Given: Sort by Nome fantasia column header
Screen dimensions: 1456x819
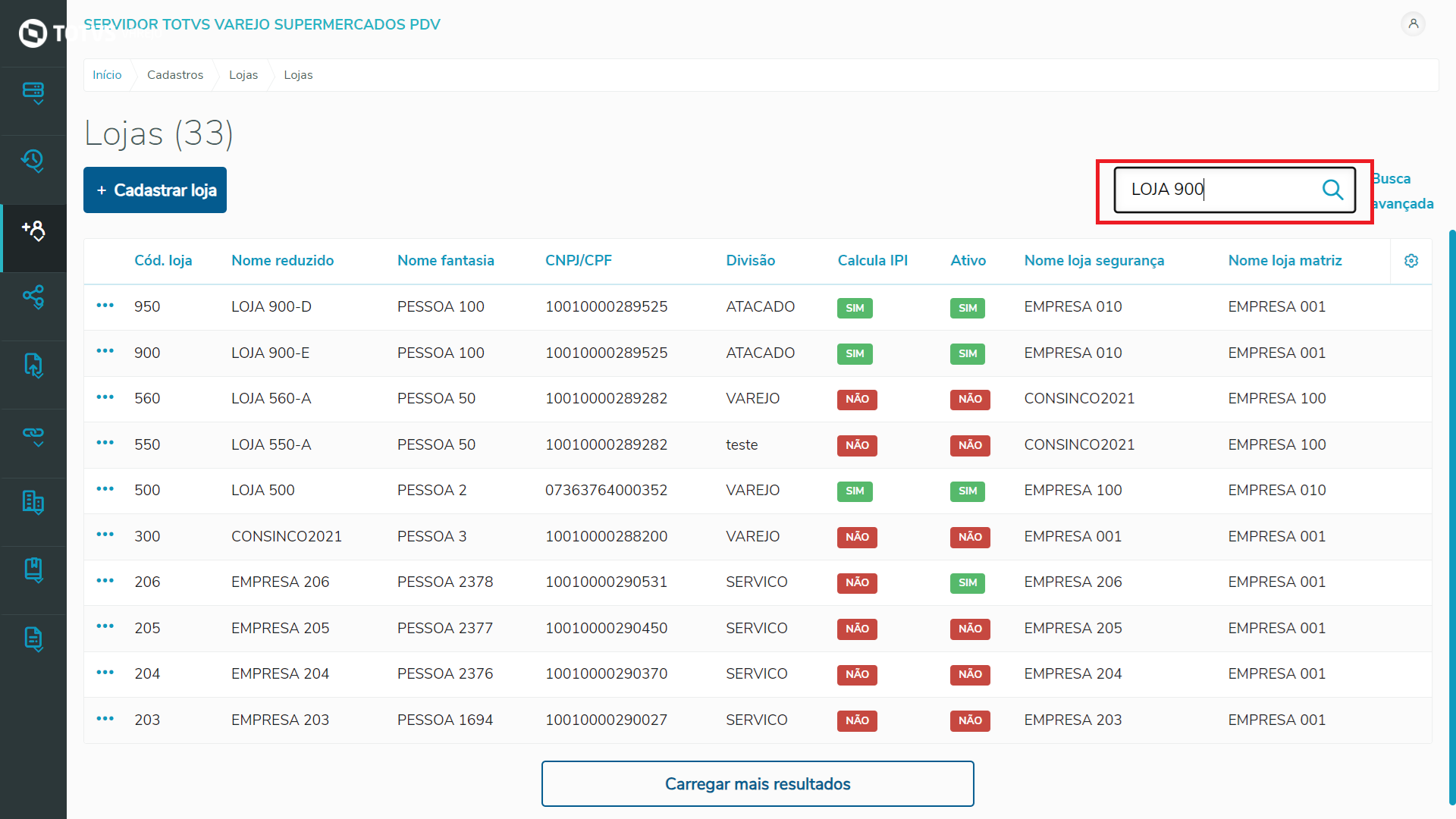Looking at the screenshot, I should click(445, 261).
